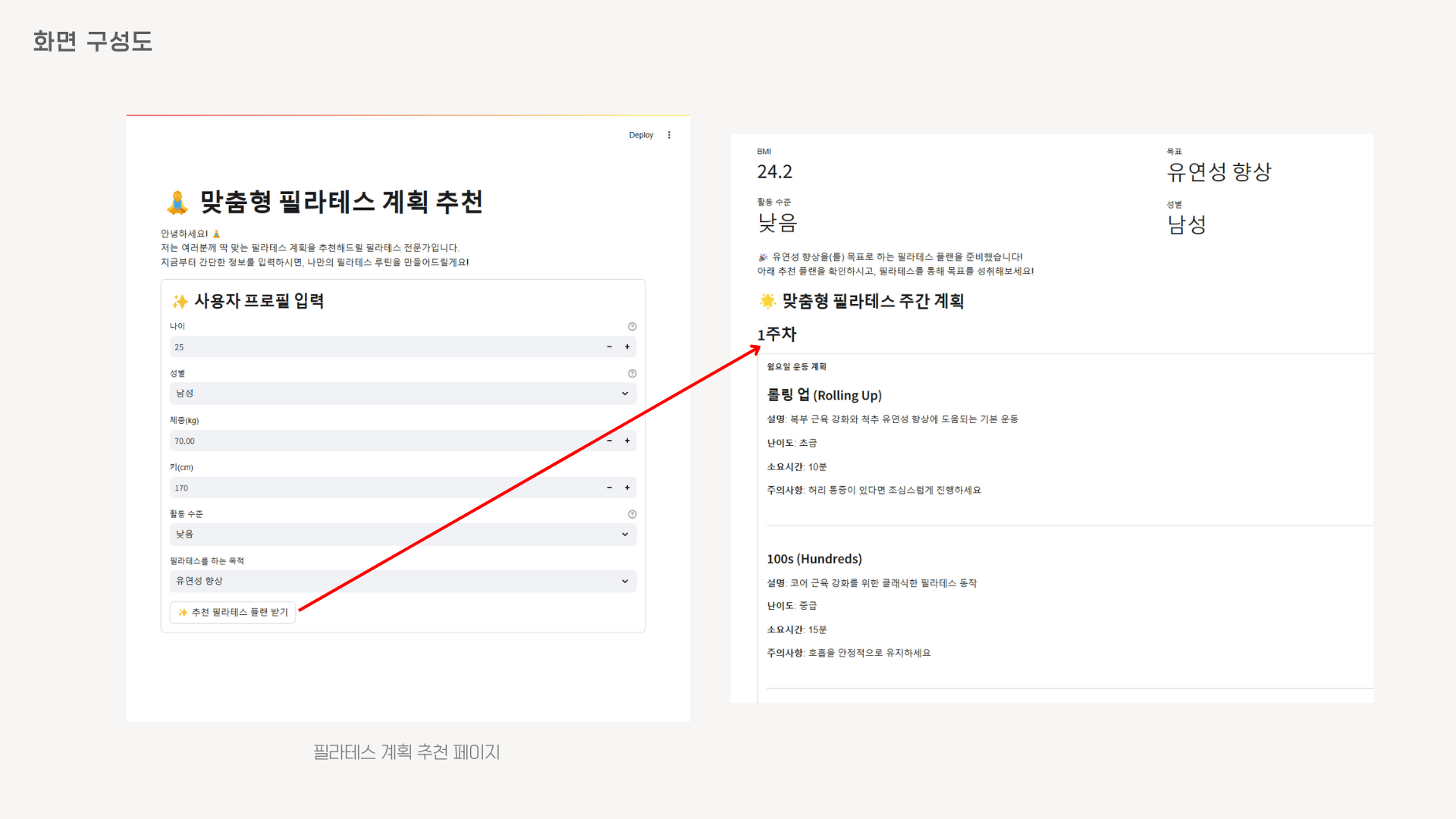
Task: Expand the 성별 dropdown showing 남성
Action: click(x=402, y=394)
